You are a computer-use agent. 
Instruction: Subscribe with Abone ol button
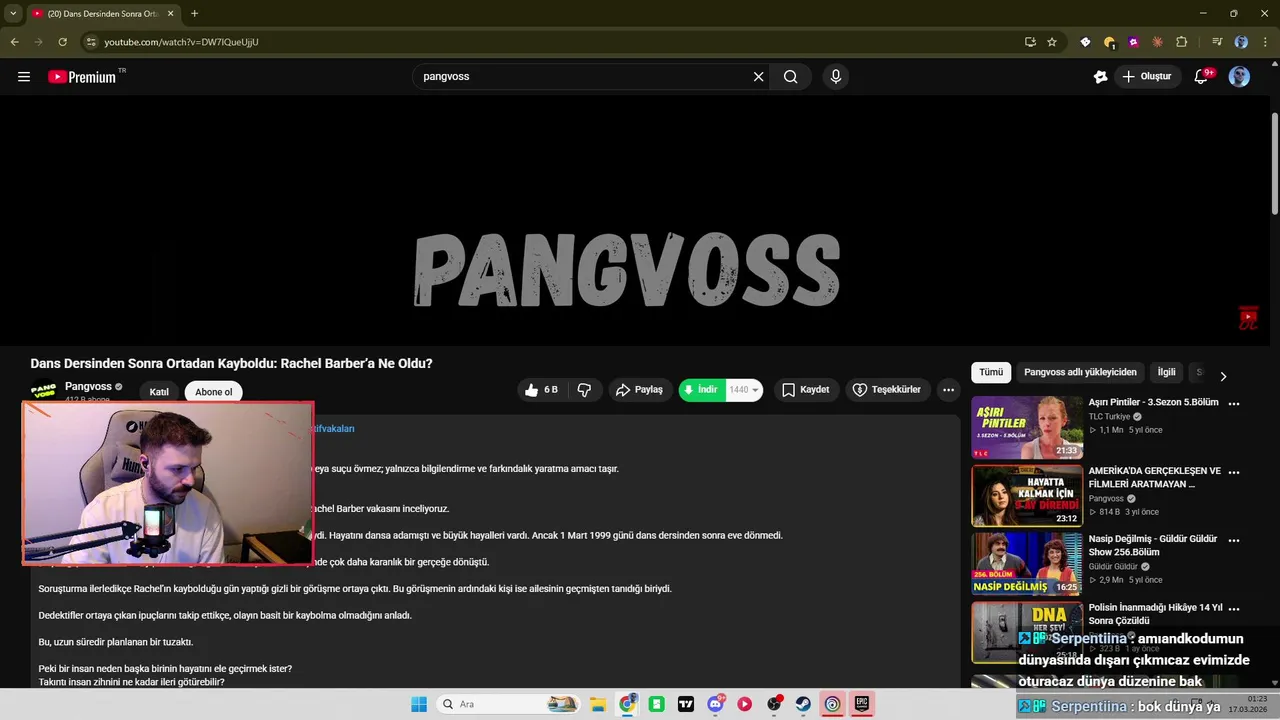point(213,392)
